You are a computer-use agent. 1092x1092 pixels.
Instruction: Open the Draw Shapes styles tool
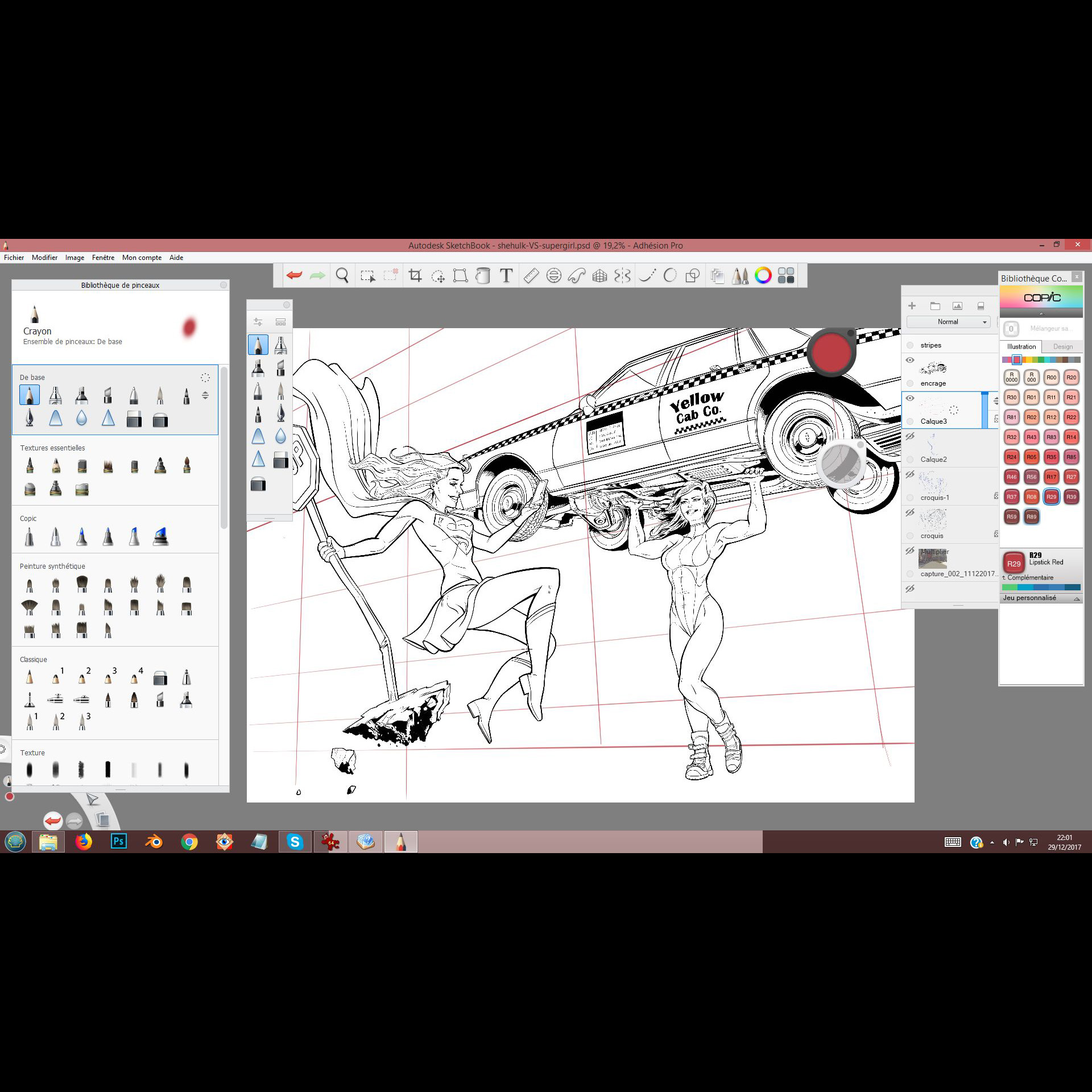point(692,276)
